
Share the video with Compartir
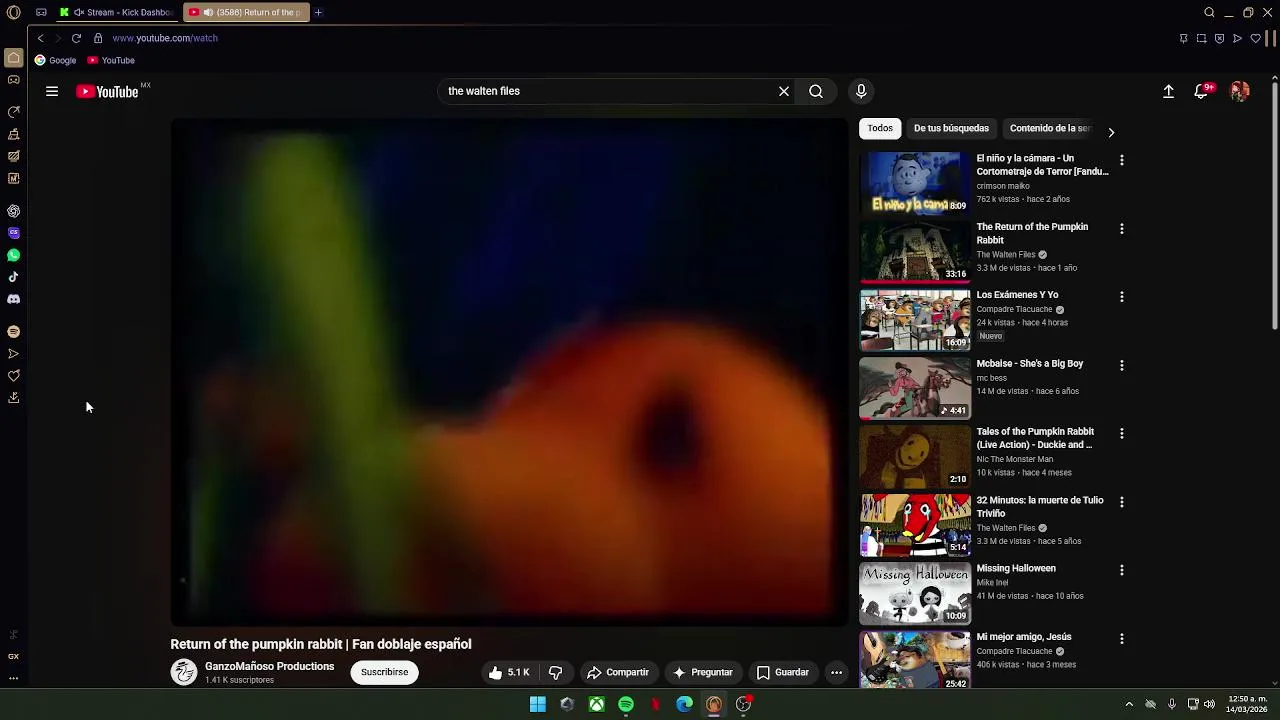tap(618, 673)
